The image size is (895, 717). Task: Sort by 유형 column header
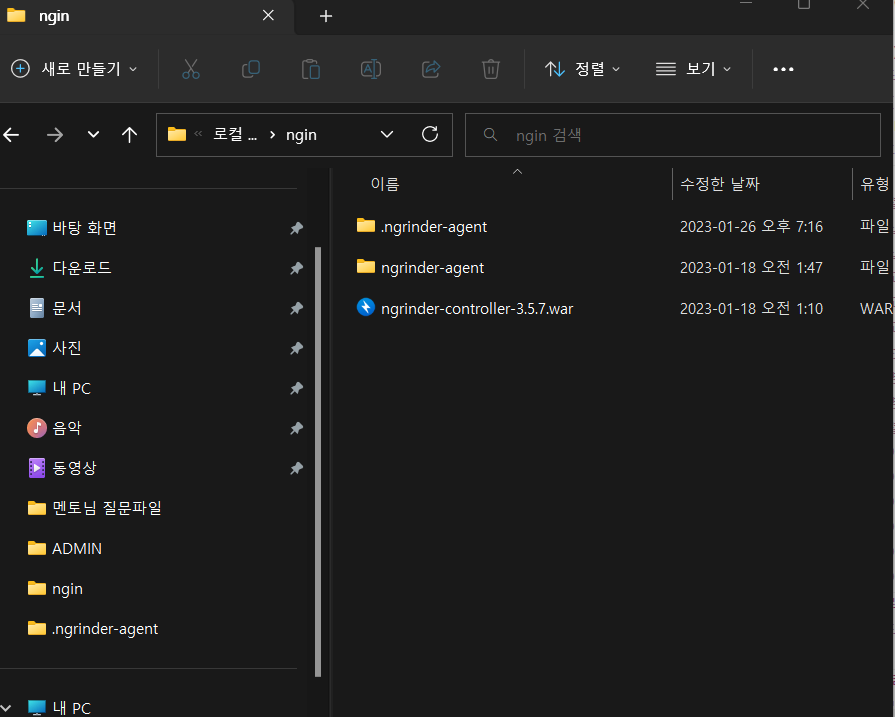pyautogui.click(x=875, y=184)
